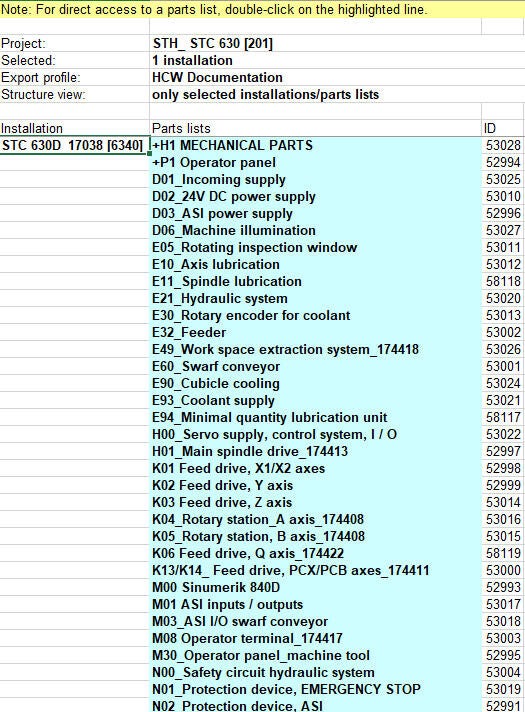The height and width of the screenshot is (712, 525).
Task: Select the +H1 MECHANICAL PARTS row
Action: click(x=315, y=145)
